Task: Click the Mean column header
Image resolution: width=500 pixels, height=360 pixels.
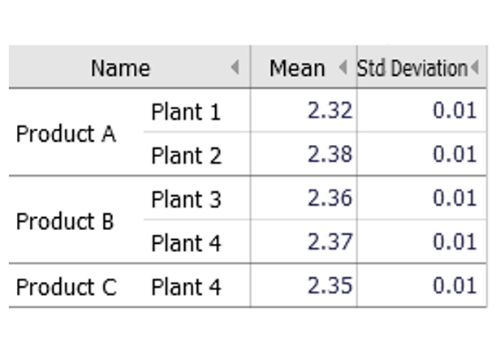Action: tap(297, 68)
